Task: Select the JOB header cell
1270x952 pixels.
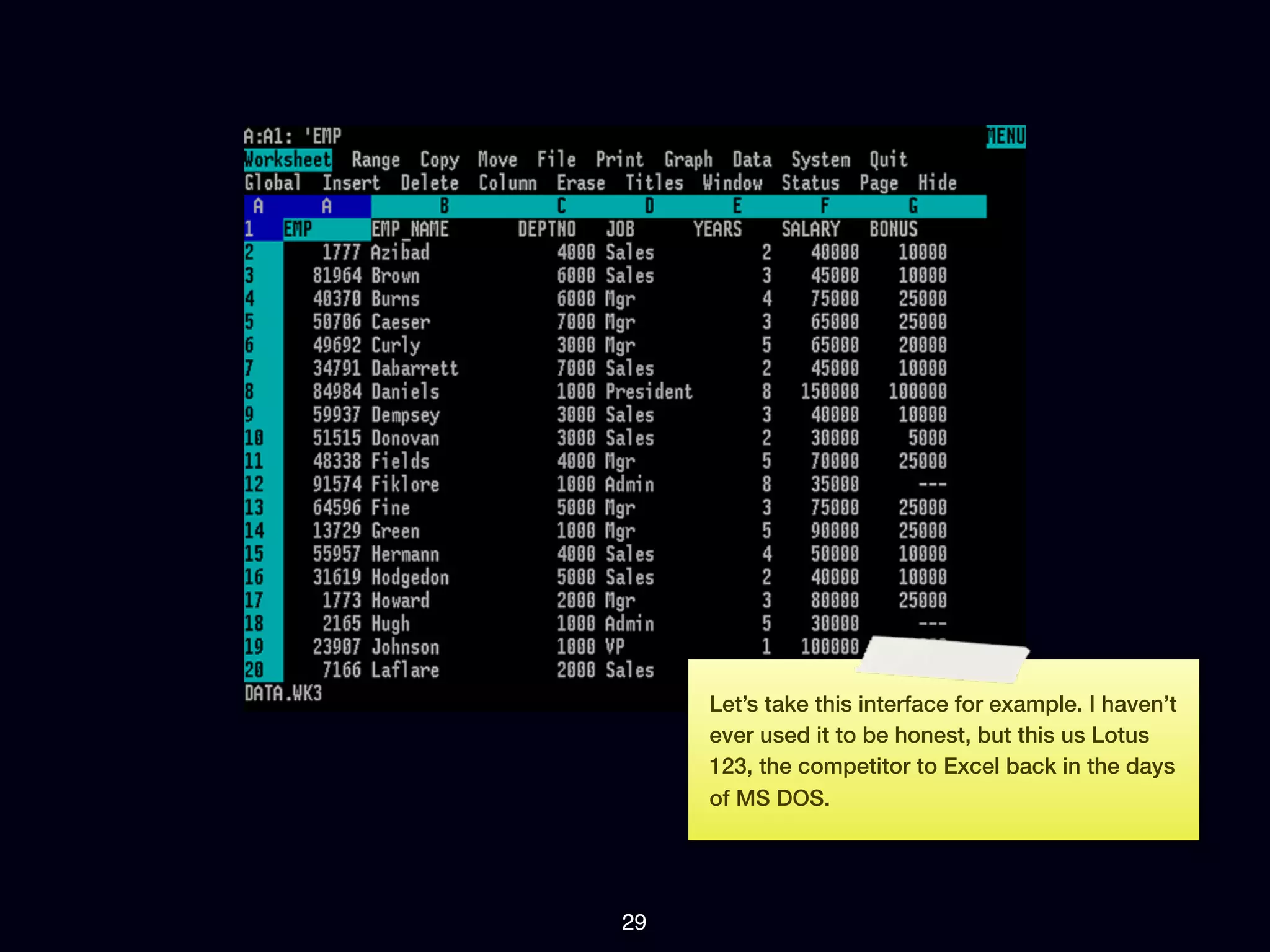Action: tap(620, 229)
